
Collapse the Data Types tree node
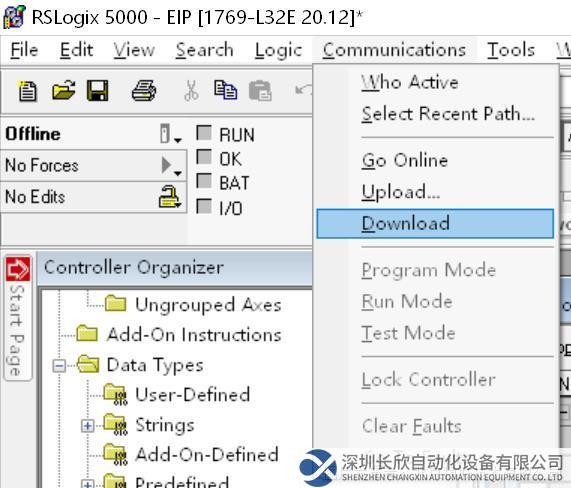point(59,366)
